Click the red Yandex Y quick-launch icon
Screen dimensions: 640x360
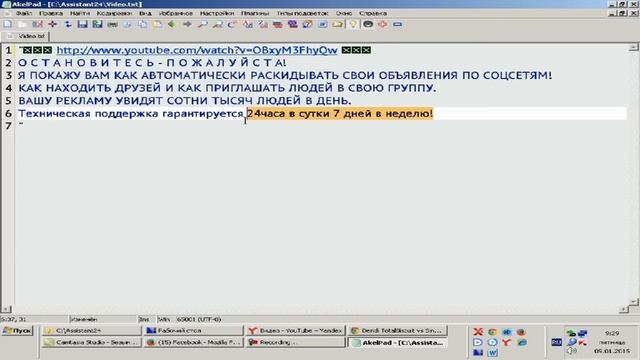[x=506, y=342]
